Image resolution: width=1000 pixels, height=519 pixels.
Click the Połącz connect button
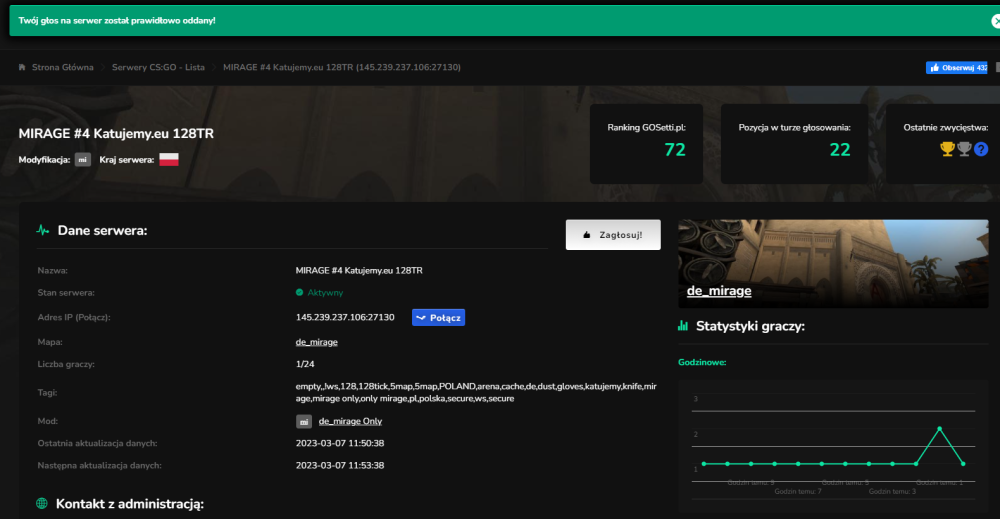[438, 318]
